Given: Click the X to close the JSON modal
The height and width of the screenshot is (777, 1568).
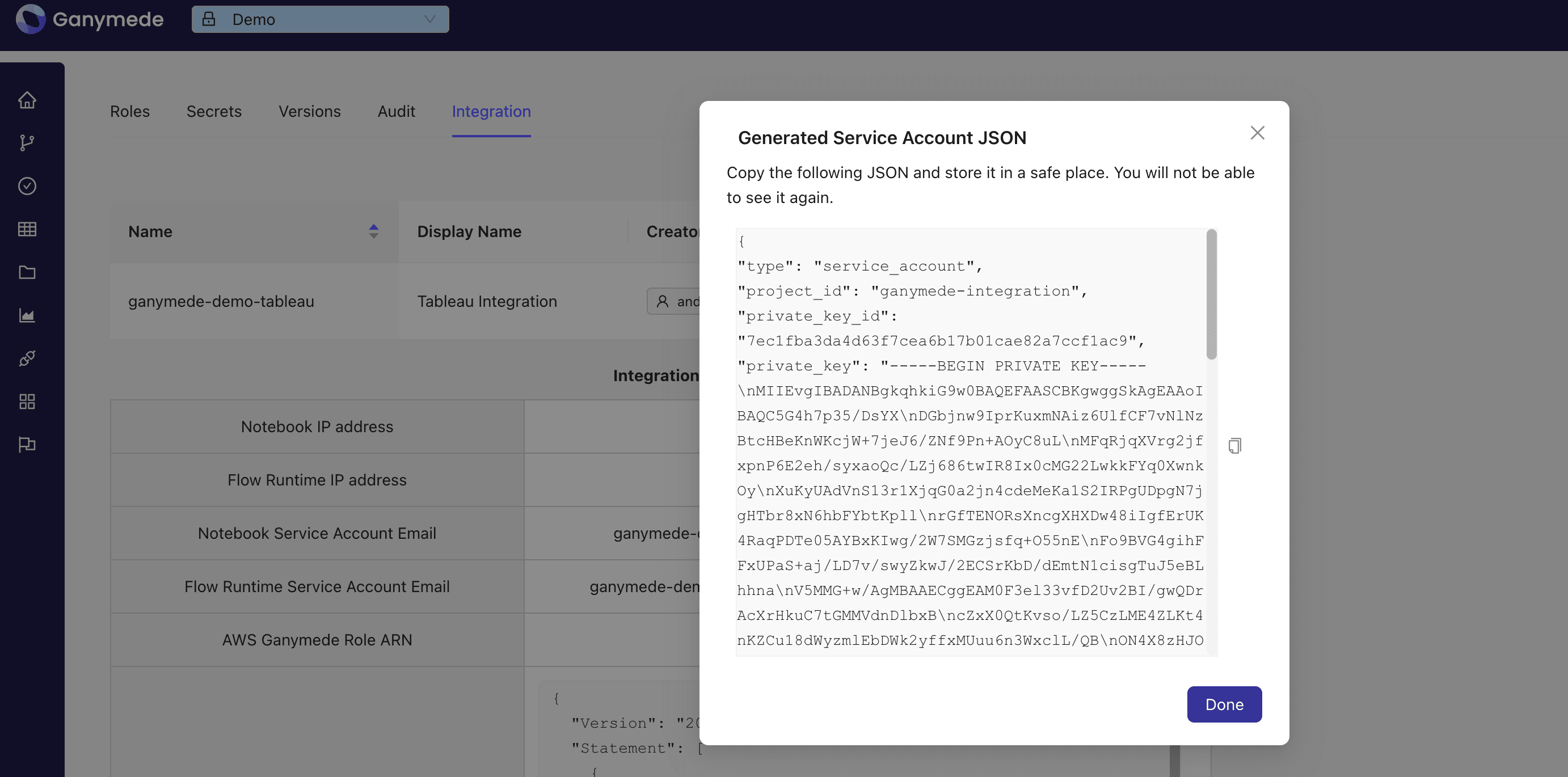Looking at the screenshot, I should pos(1258,133).
